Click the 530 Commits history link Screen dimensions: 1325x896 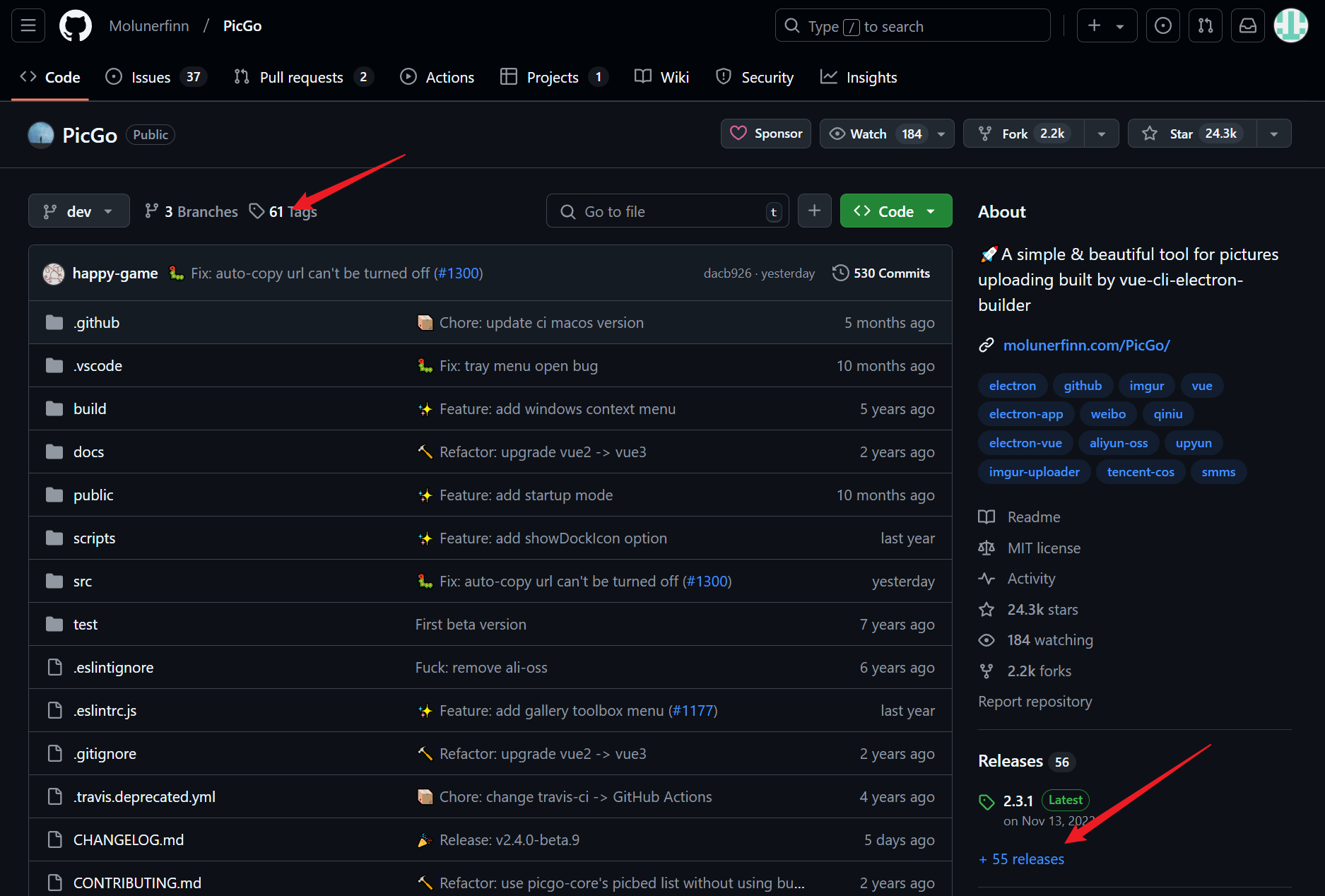coord(881,273)
